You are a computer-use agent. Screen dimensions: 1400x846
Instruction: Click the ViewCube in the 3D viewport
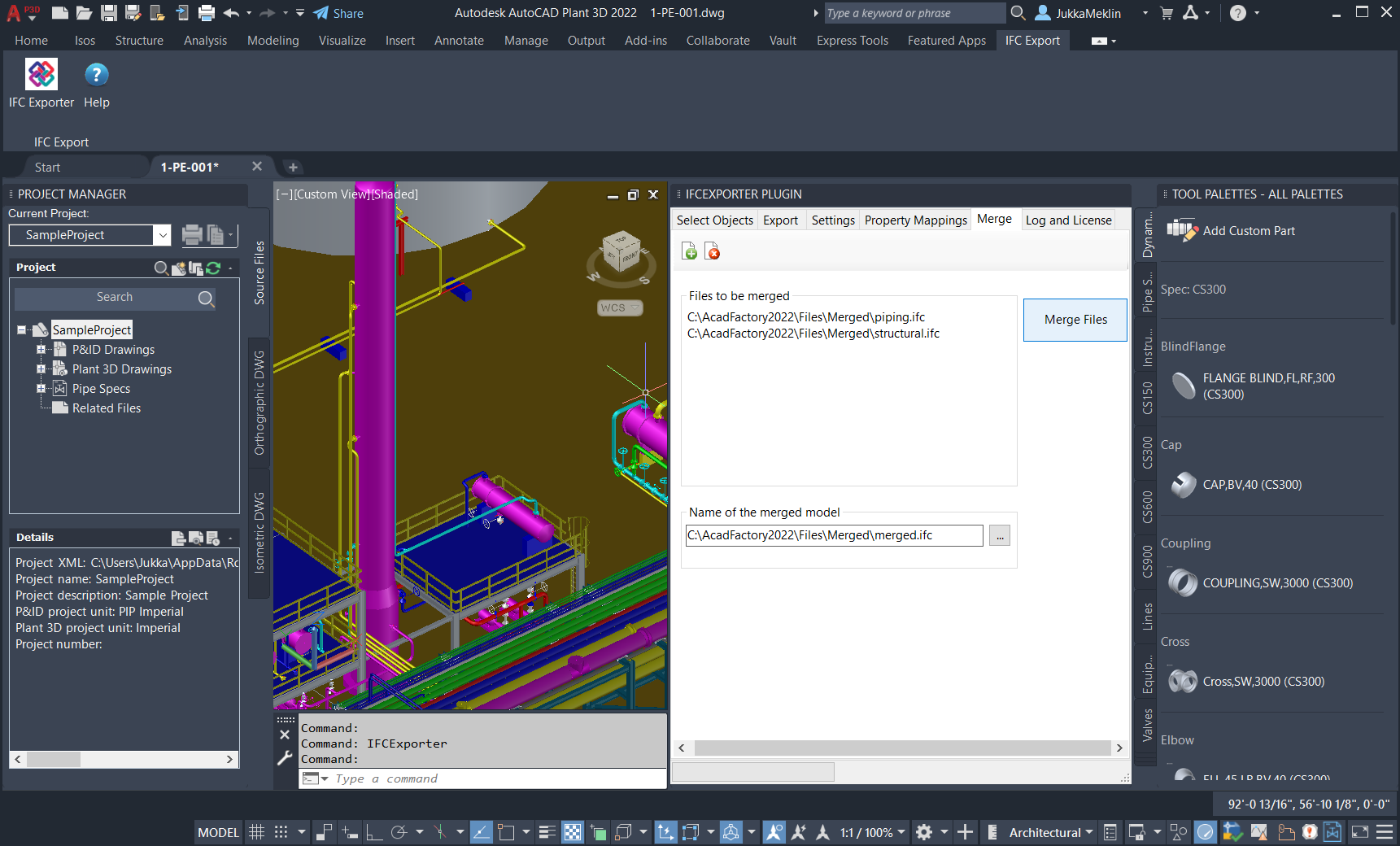click(621, 254)
